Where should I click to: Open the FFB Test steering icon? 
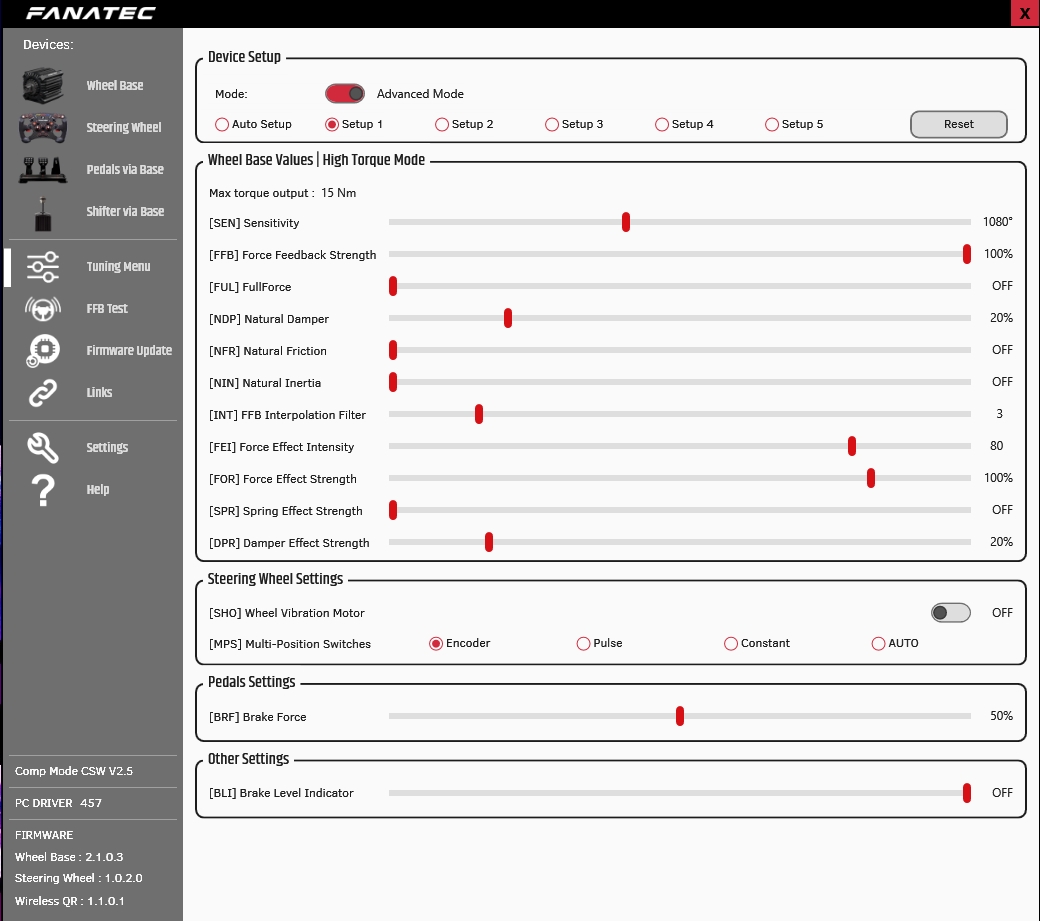[x=43, y=309]
